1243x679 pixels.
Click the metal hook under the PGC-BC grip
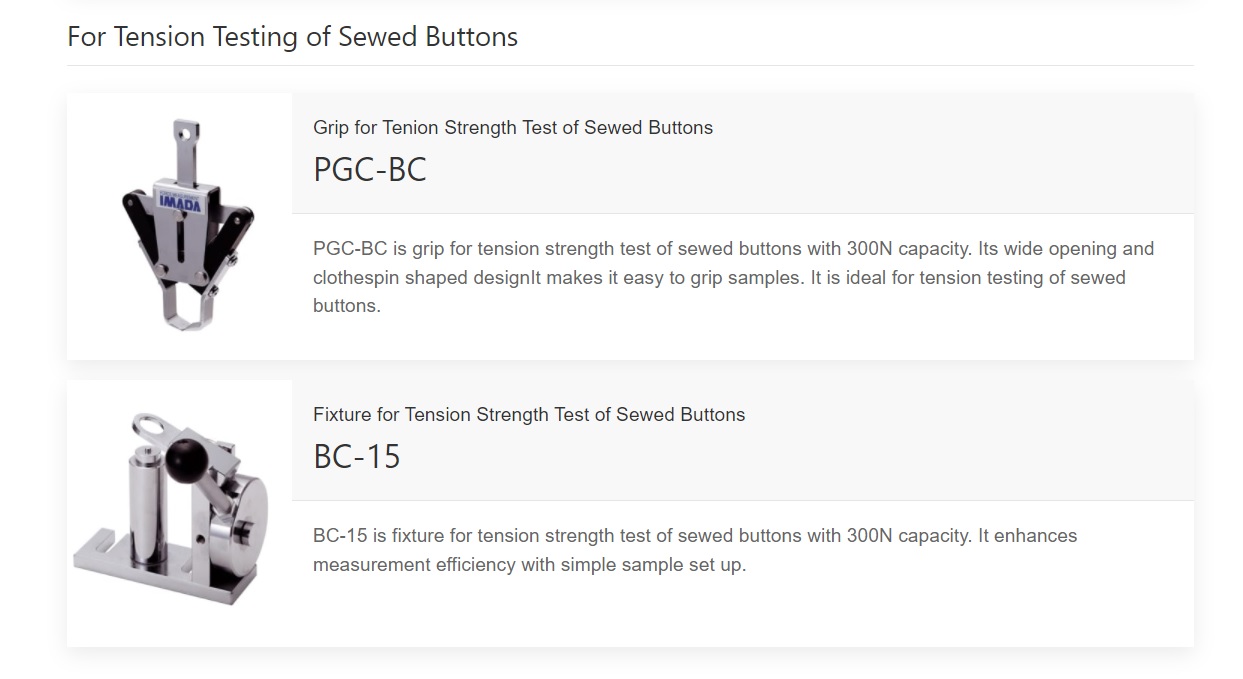[x=186, y=308]
